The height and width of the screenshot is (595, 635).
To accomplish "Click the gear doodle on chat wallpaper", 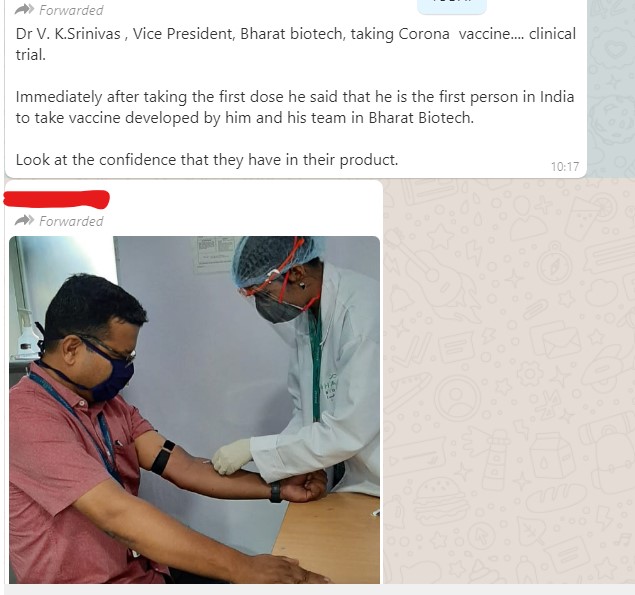I will click(529, 373).
